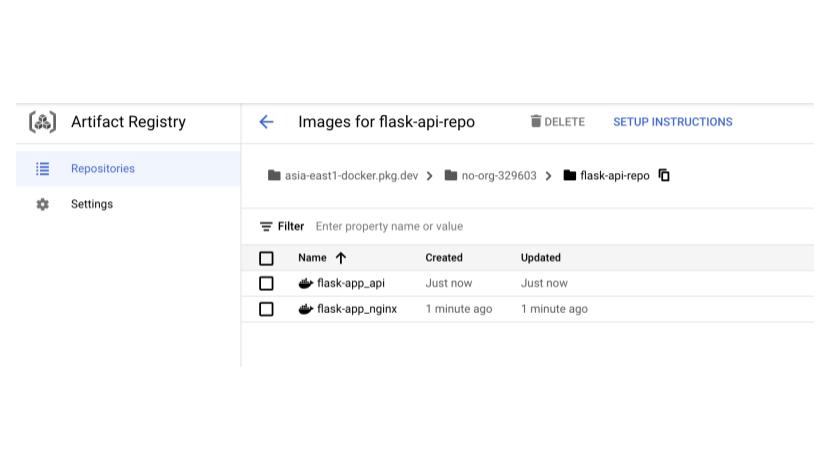The width and height of the screenshot is (830, 470).
Task: Click folder icon beside flask-api-repo breadcrumb
Action: click(570, 175)
